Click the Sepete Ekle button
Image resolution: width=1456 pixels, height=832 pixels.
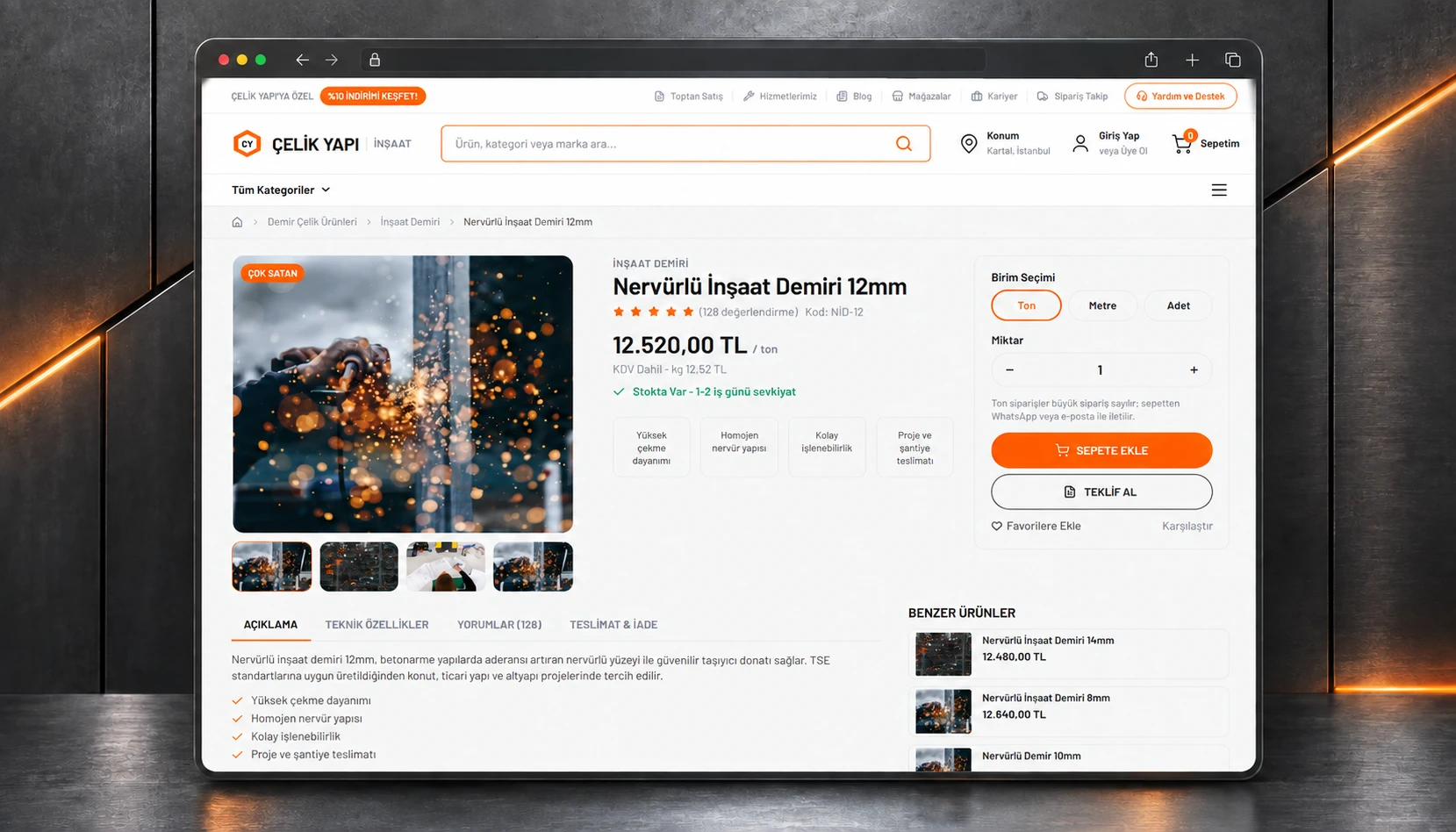pyautogui.click(x=1101, y=450)
